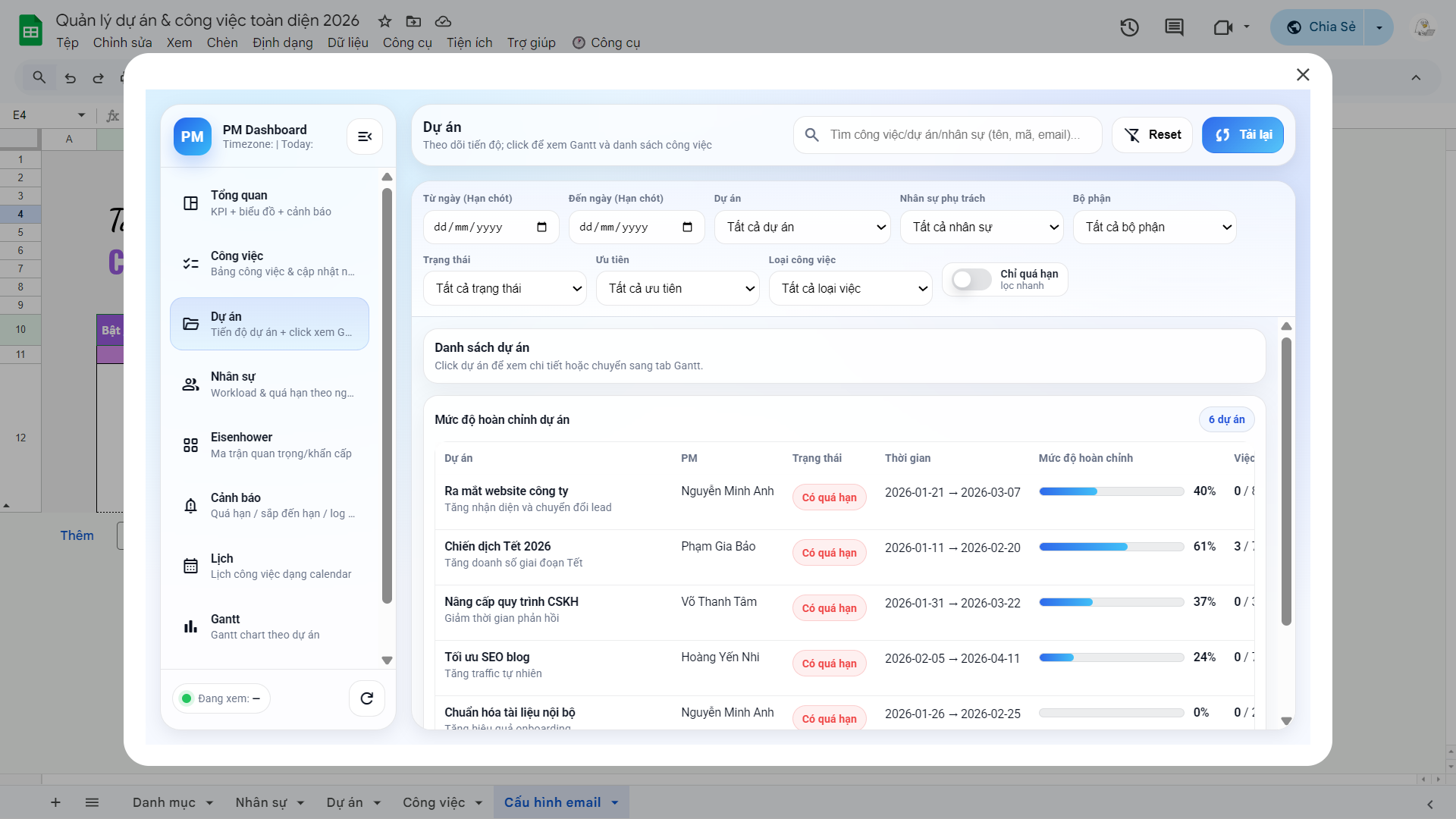Open the Cảnh báo alerts bell item
Screen dimensions: 1456x819
tap(269, 506)
